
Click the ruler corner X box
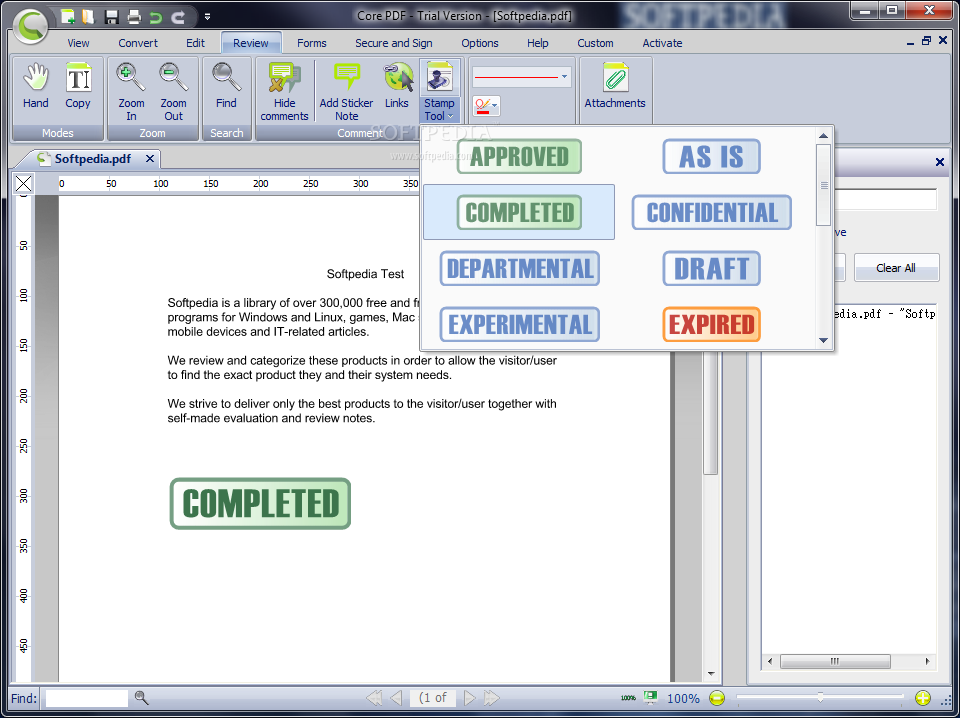pyautogui.click(x=24, y=183)
